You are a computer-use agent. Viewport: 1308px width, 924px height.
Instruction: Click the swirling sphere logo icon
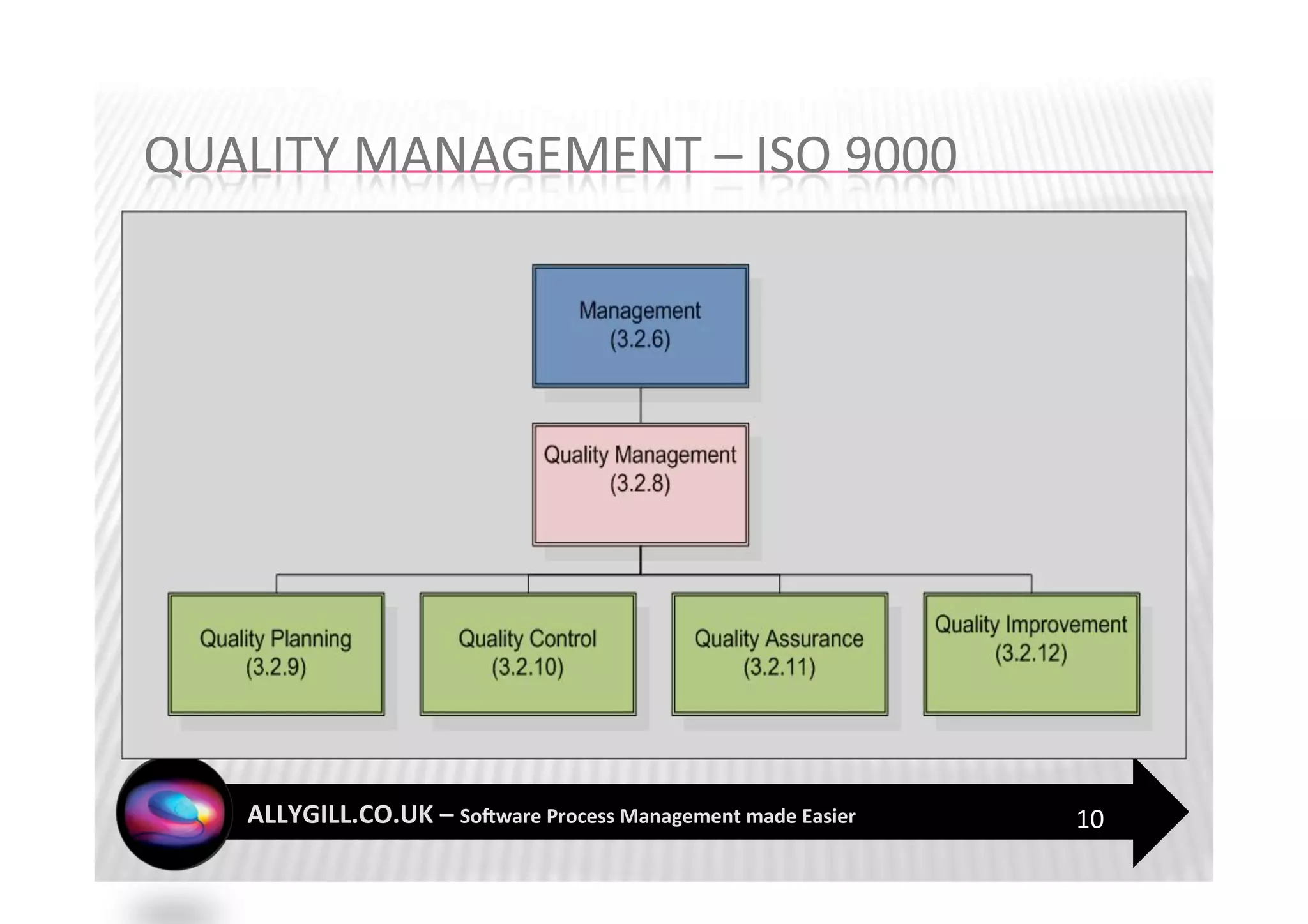tap(174, 814)
